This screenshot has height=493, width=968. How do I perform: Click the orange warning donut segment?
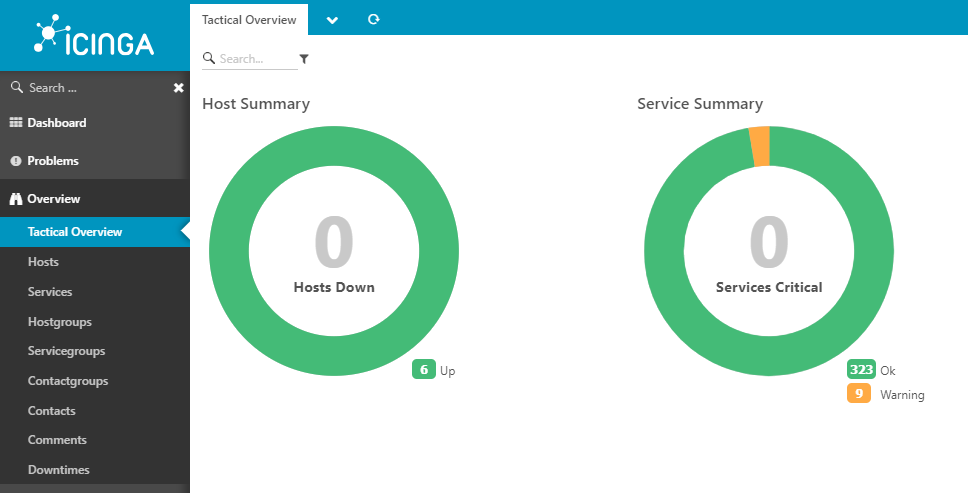pos(760,147)
